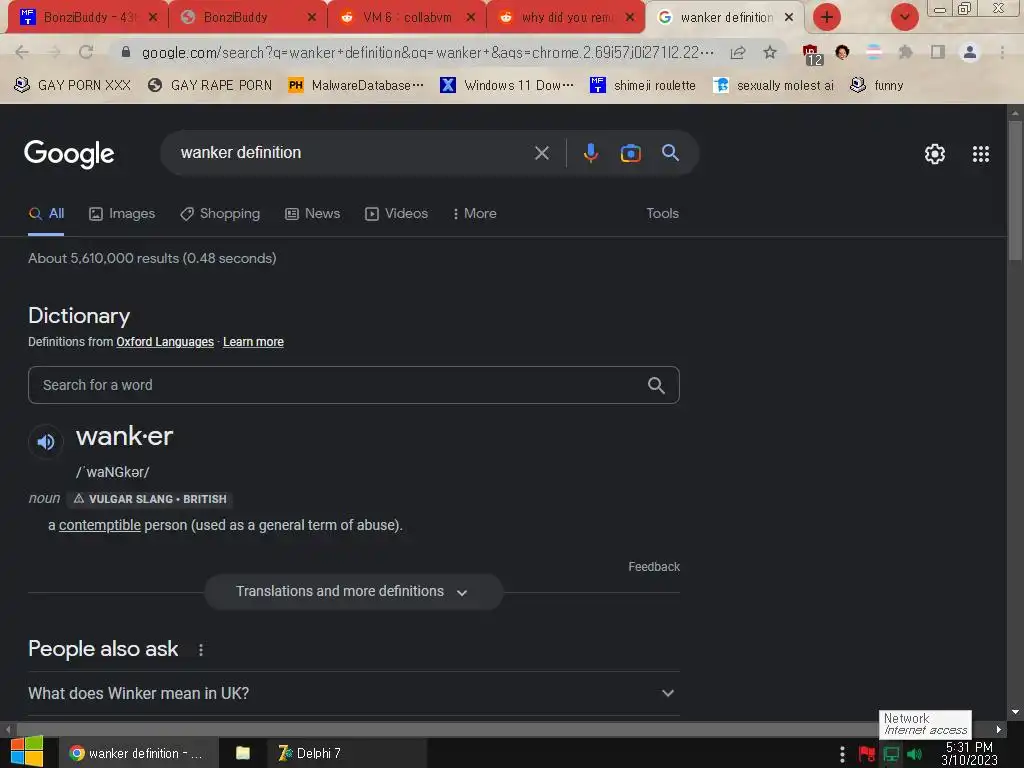This screenshot has width=1024, height=768.
Task: Click the browser back arrow
Action: [x=22, y=52]
